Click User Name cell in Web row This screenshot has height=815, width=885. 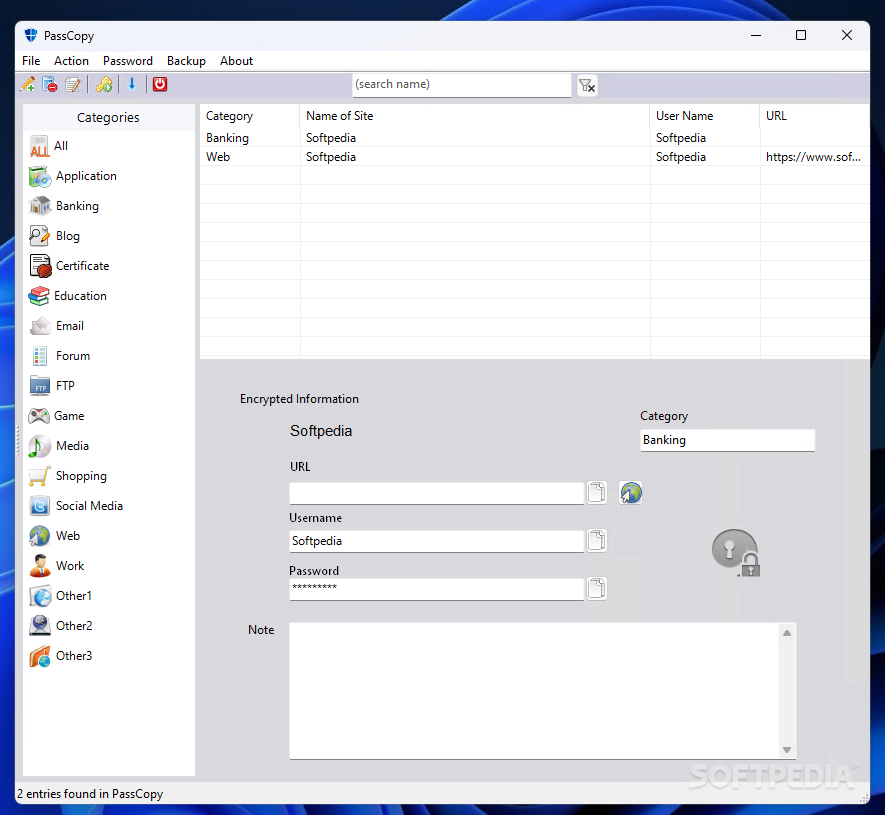tap(705, 157)
